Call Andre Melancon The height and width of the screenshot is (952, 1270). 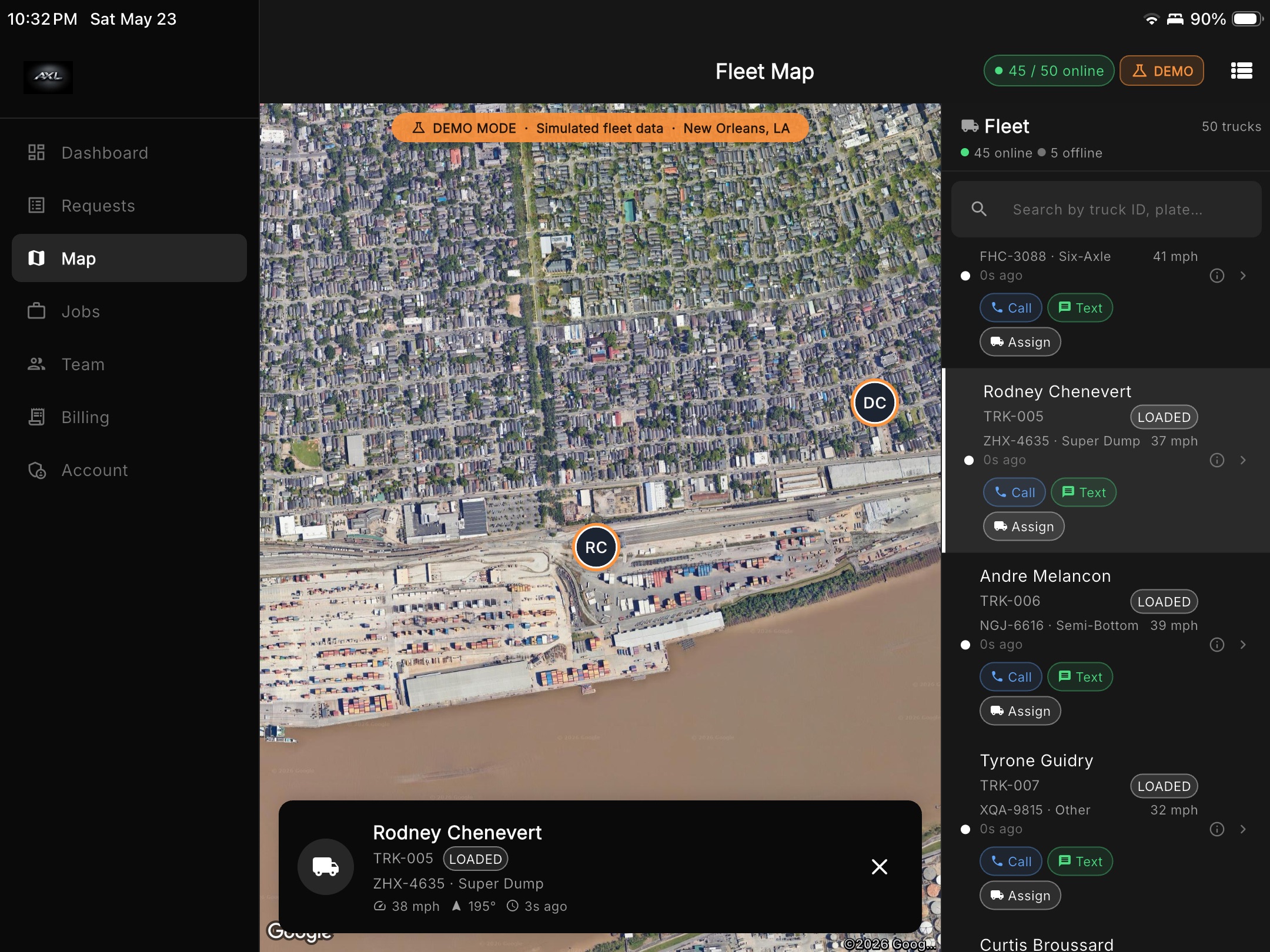point(1011,677)
